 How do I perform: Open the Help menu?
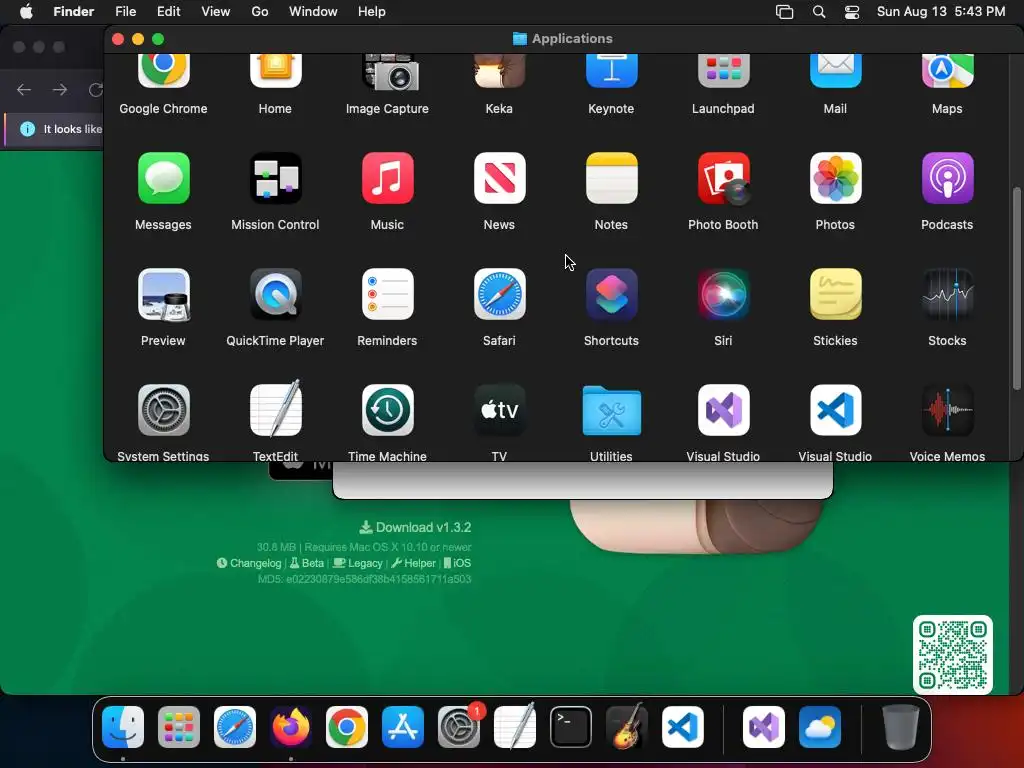pos(372,12)
